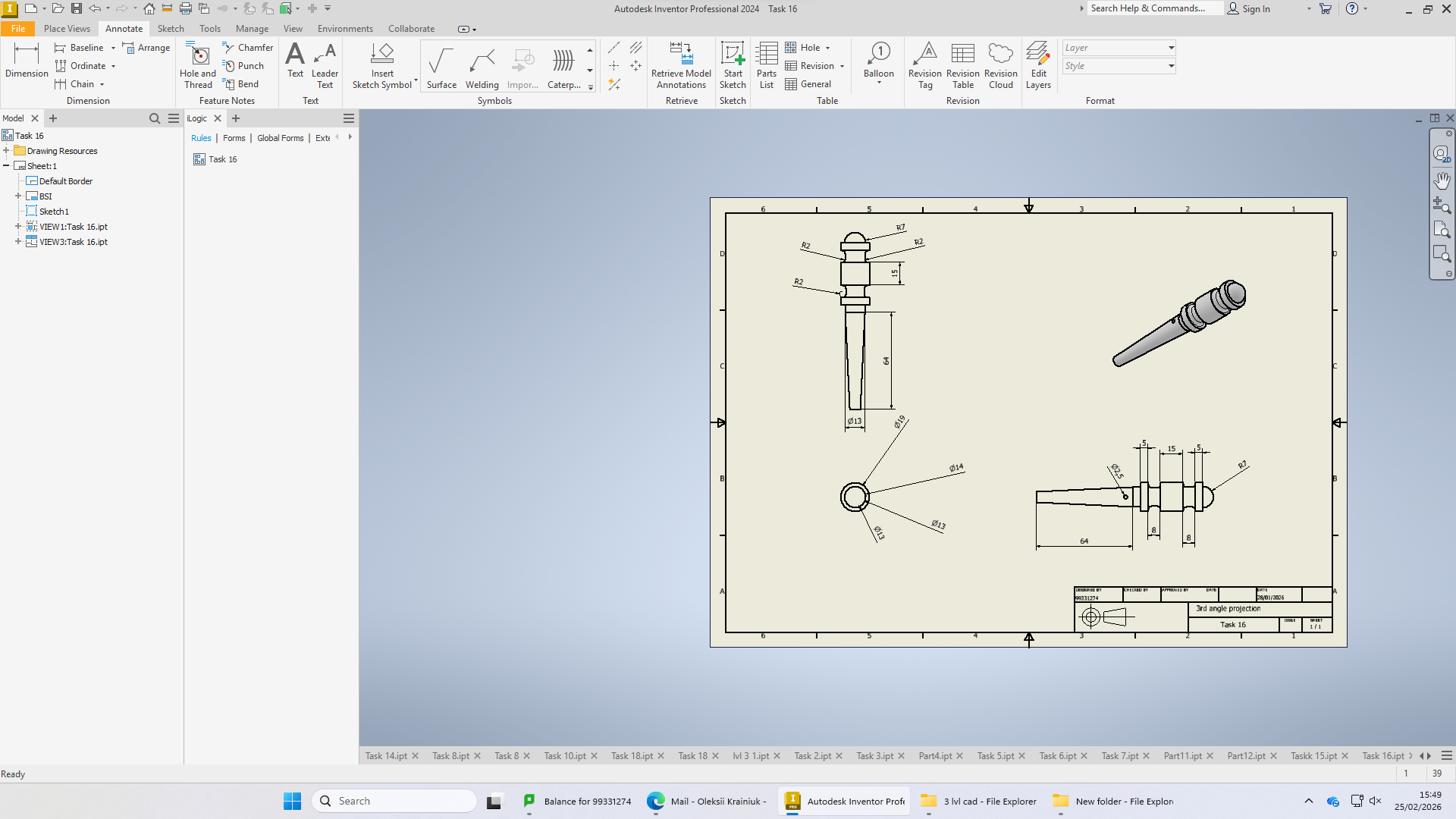Open the Revision Cloud tool

click(1000, 65)
